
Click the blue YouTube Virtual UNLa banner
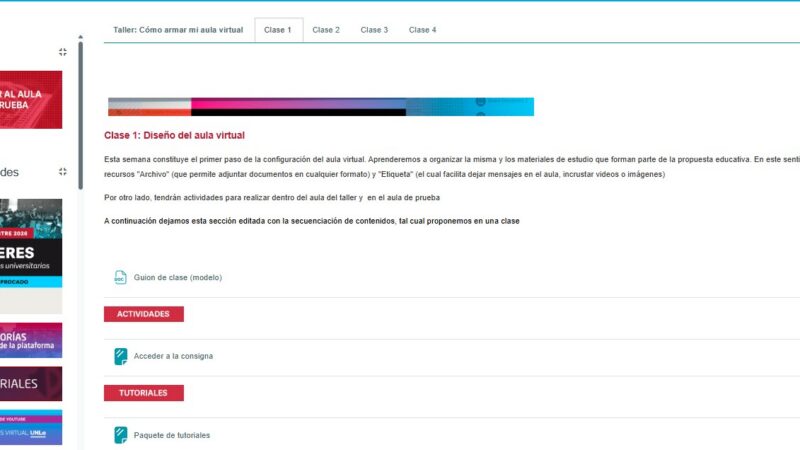[x=30, y=428]
